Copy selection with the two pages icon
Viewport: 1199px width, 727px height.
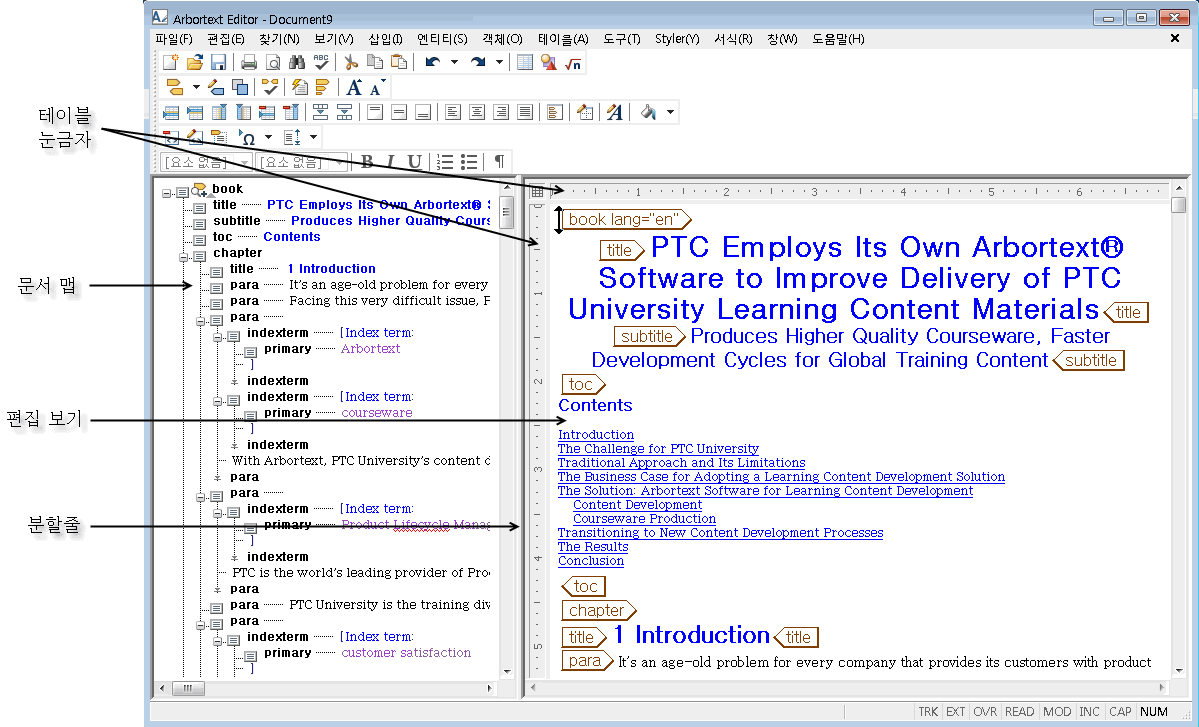tap(375, 63)
